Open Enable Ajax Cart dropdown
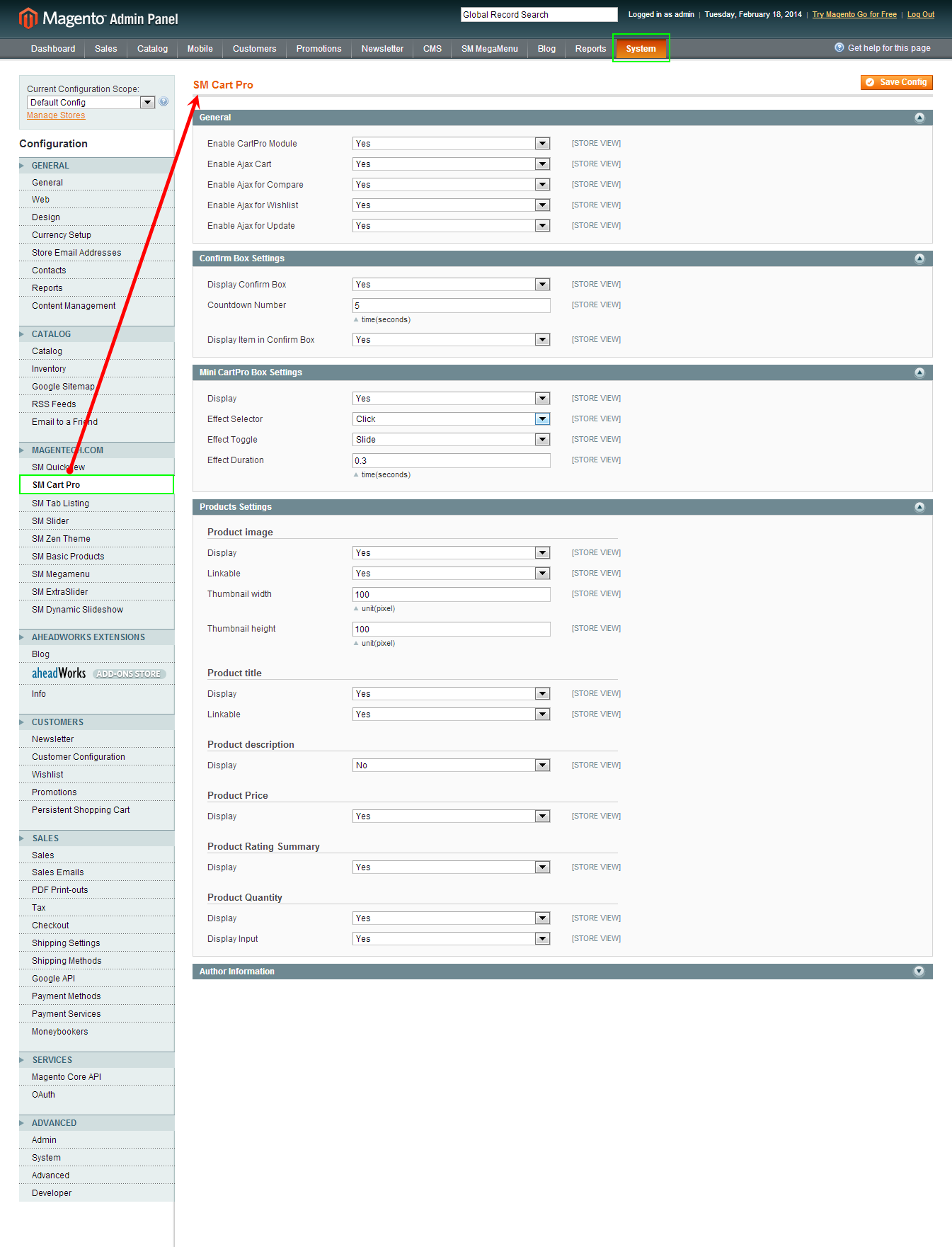 [x=451, y=164]
